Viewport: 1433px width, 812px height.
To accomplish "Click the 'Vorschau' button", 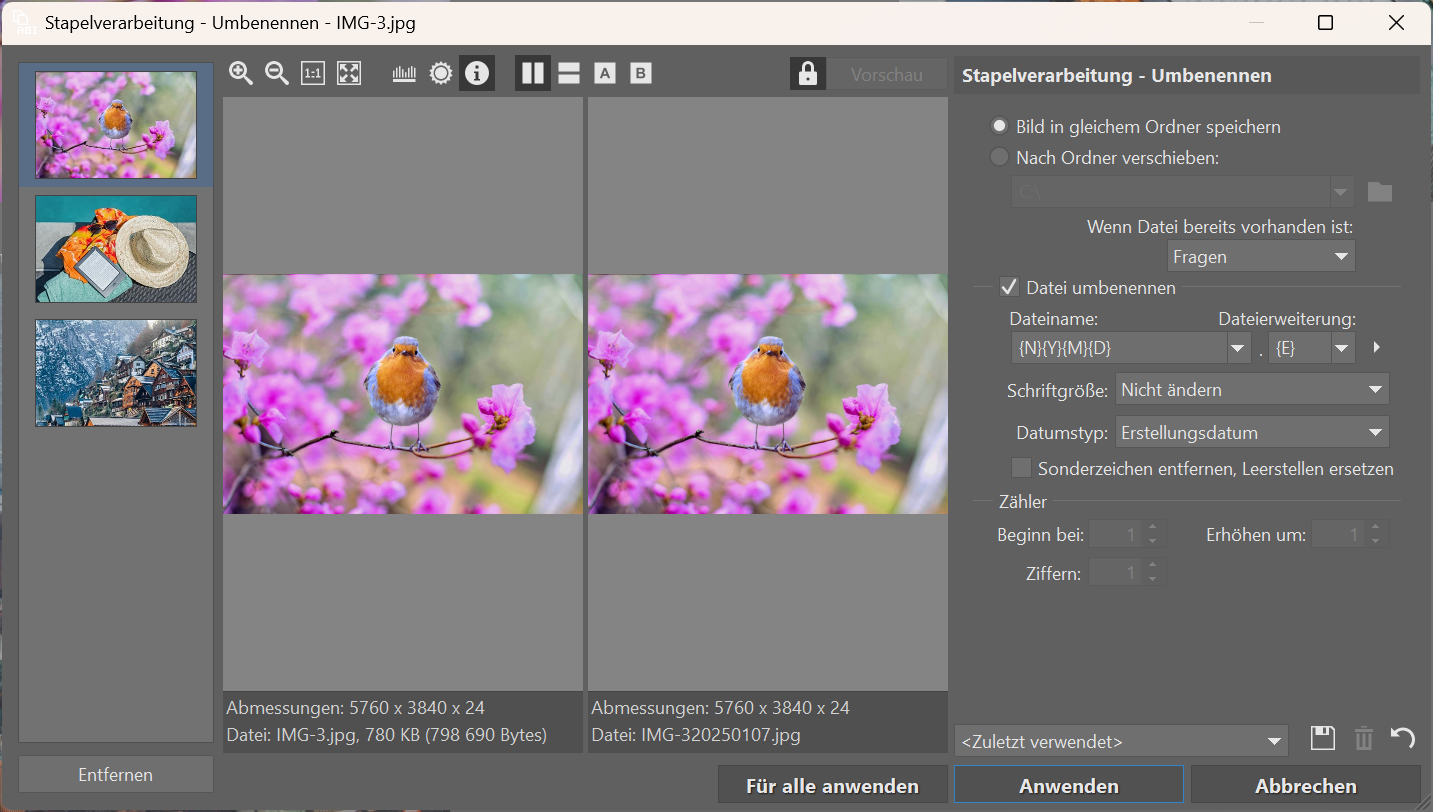I will click(887, 74).
